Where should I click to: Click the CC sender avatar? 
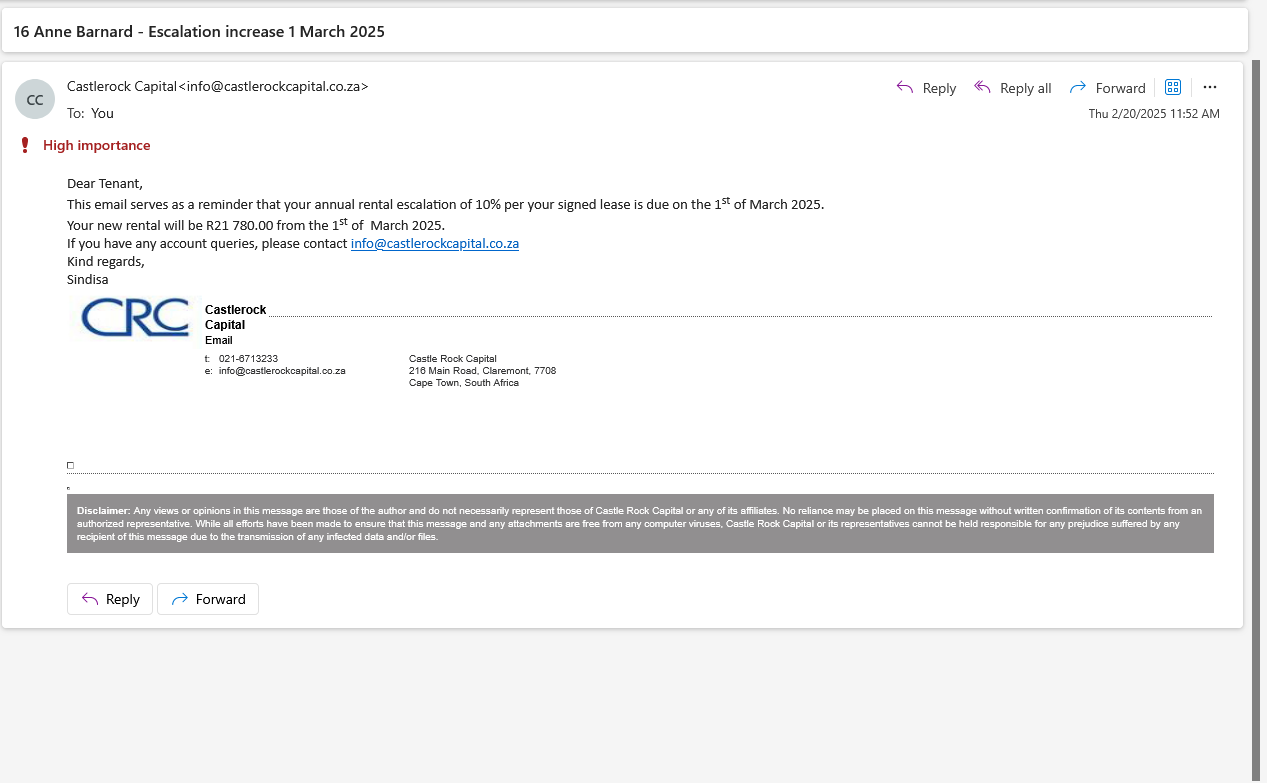click(35, 99)
